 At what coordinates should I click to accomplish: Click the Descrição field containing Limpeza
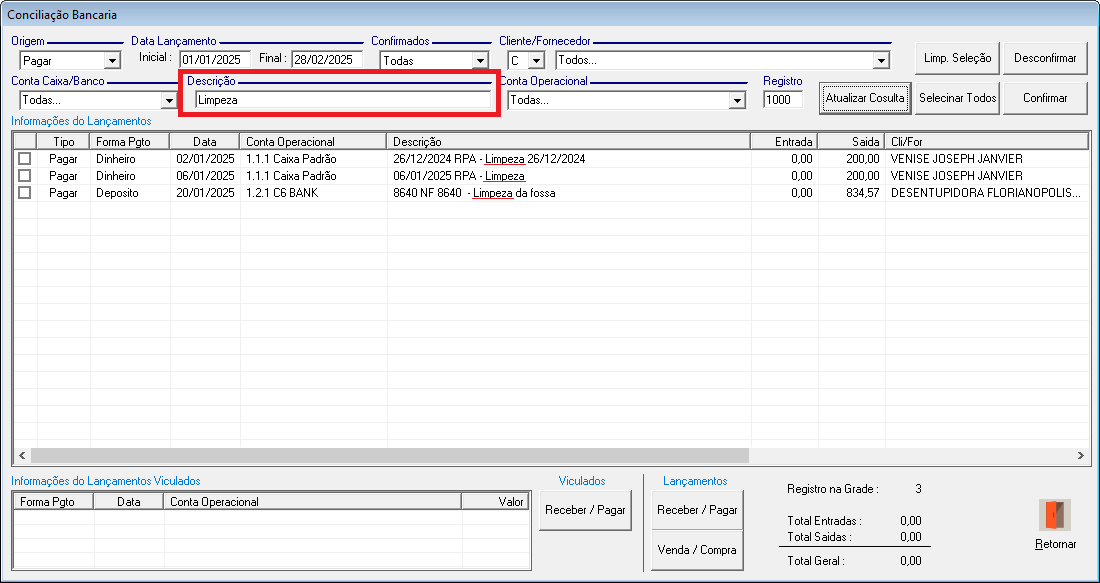click(x=342, y=100)
